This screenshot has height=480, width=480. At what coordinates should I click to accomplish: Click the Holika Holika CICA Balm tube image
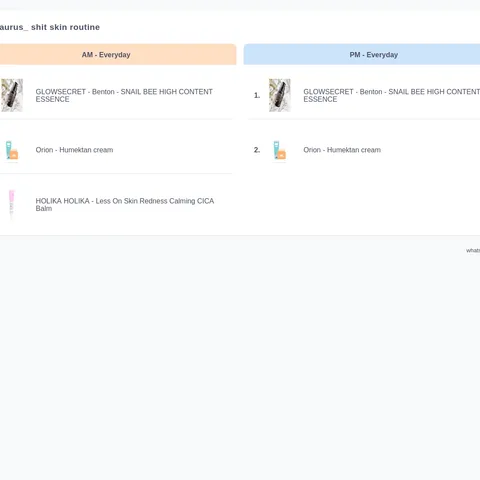12,205
